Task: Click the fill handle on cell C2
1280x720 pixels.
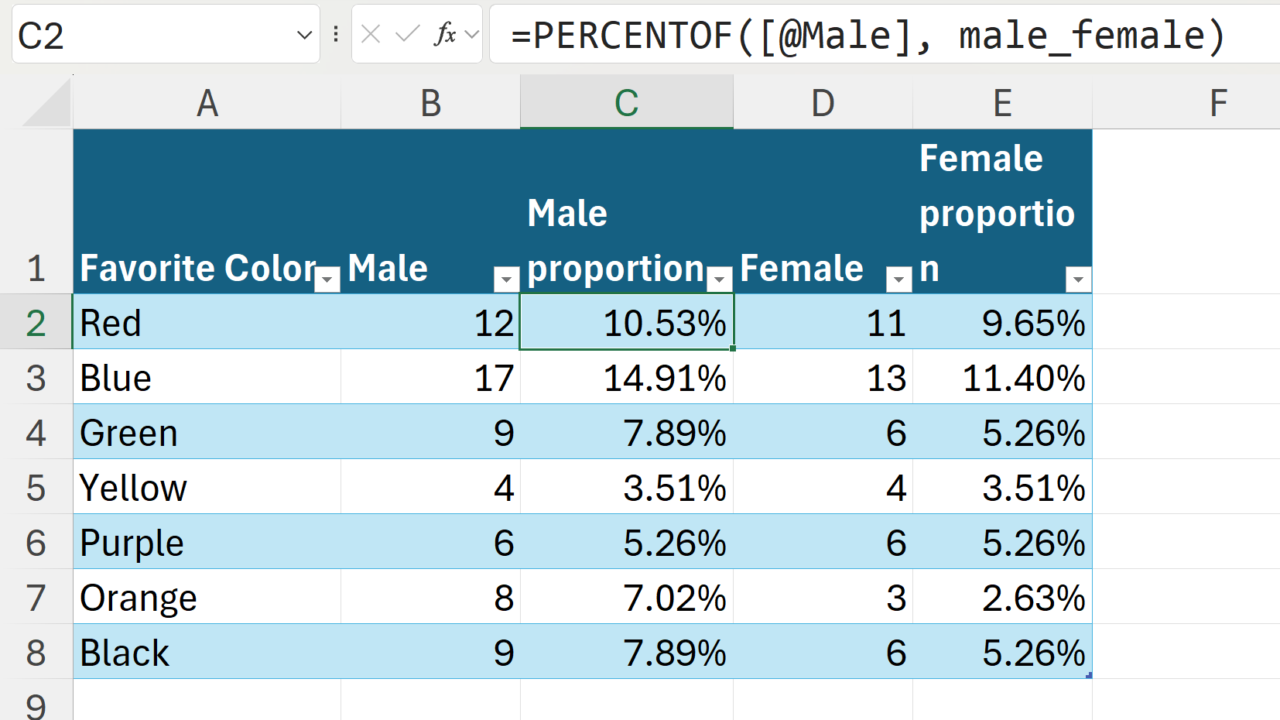Action: coord(734,348)
